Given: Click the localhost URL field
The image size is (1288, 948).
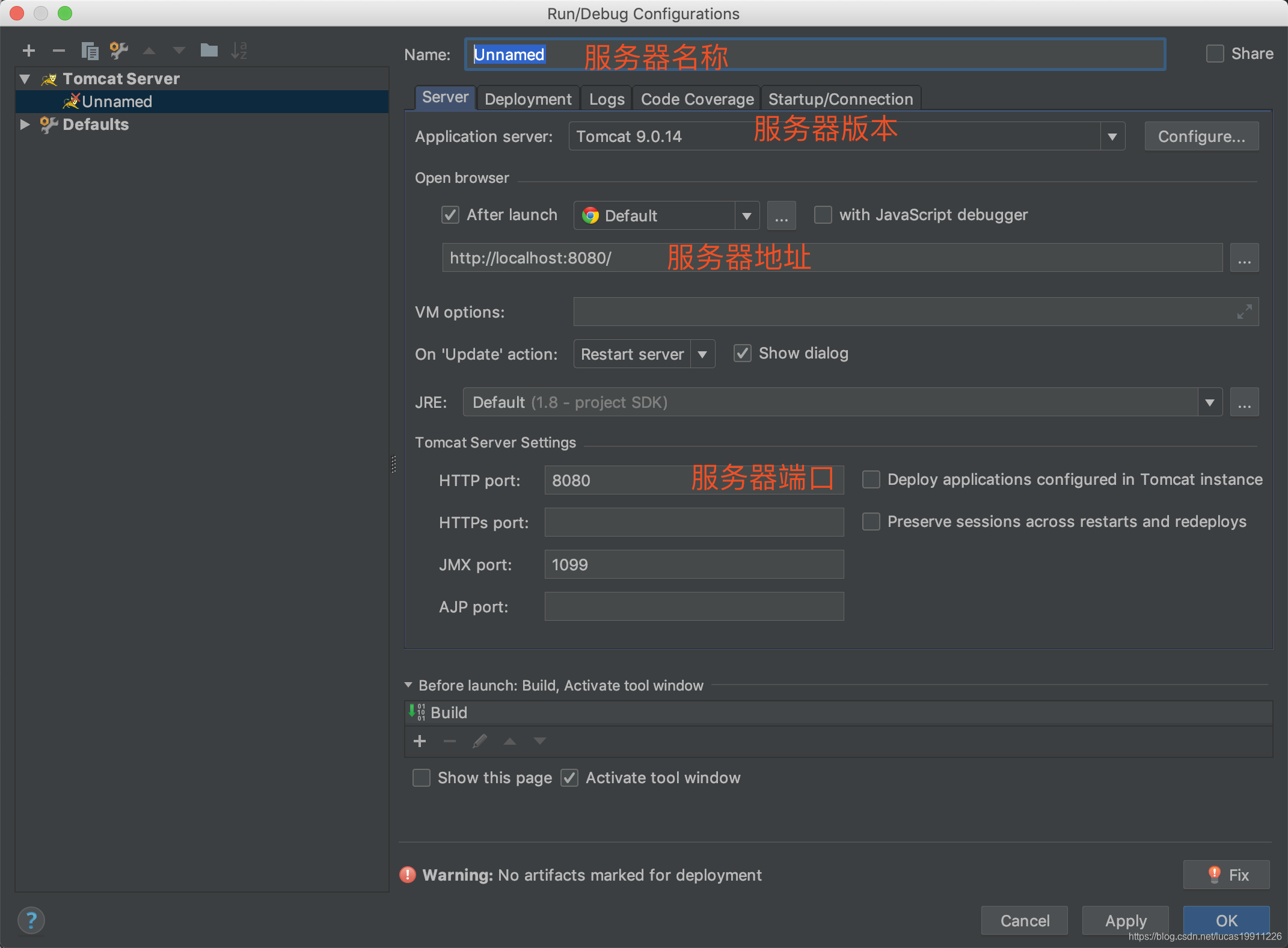Looking at the screenshot, I should click(832, 257).
